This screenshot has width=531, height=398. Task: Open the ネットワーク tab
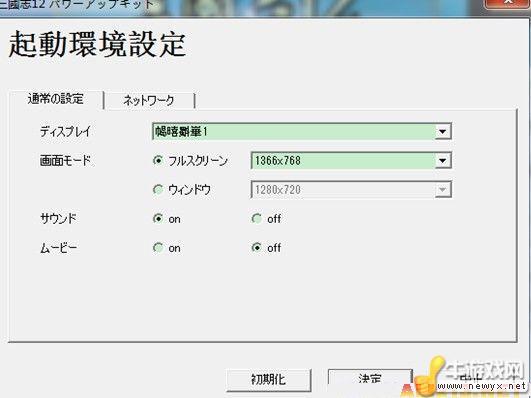click(149, 101)
